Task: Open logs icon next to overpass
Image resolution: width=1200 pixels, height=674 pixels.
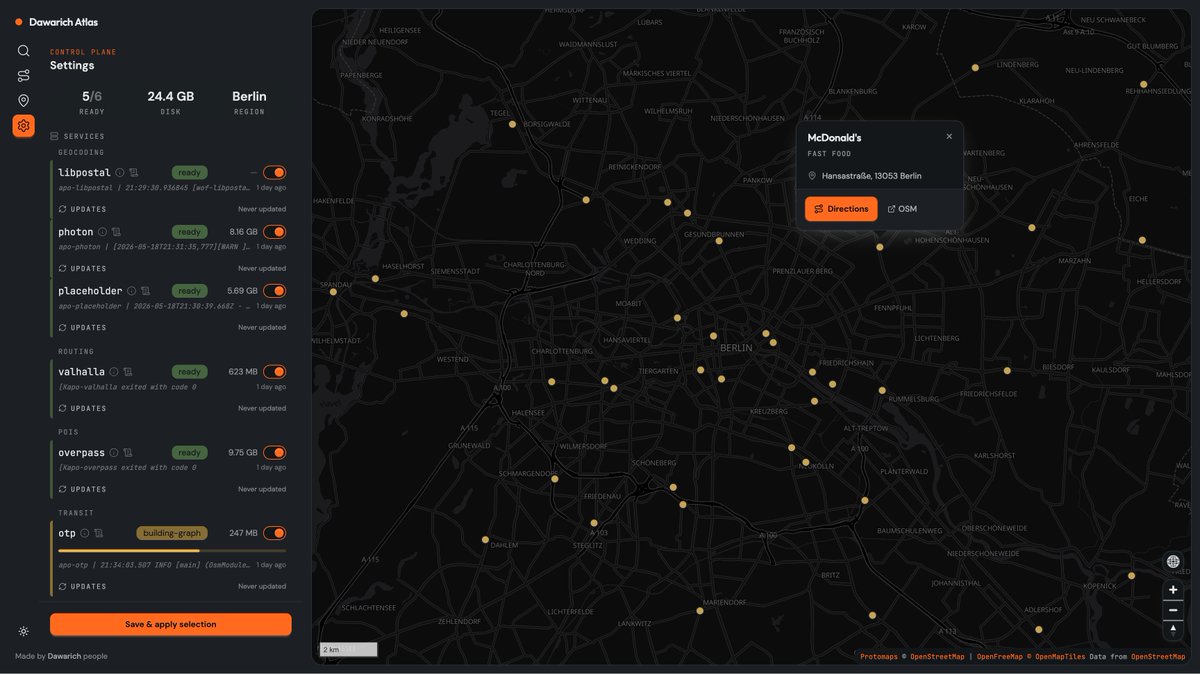Action: [x=128, y=453]
